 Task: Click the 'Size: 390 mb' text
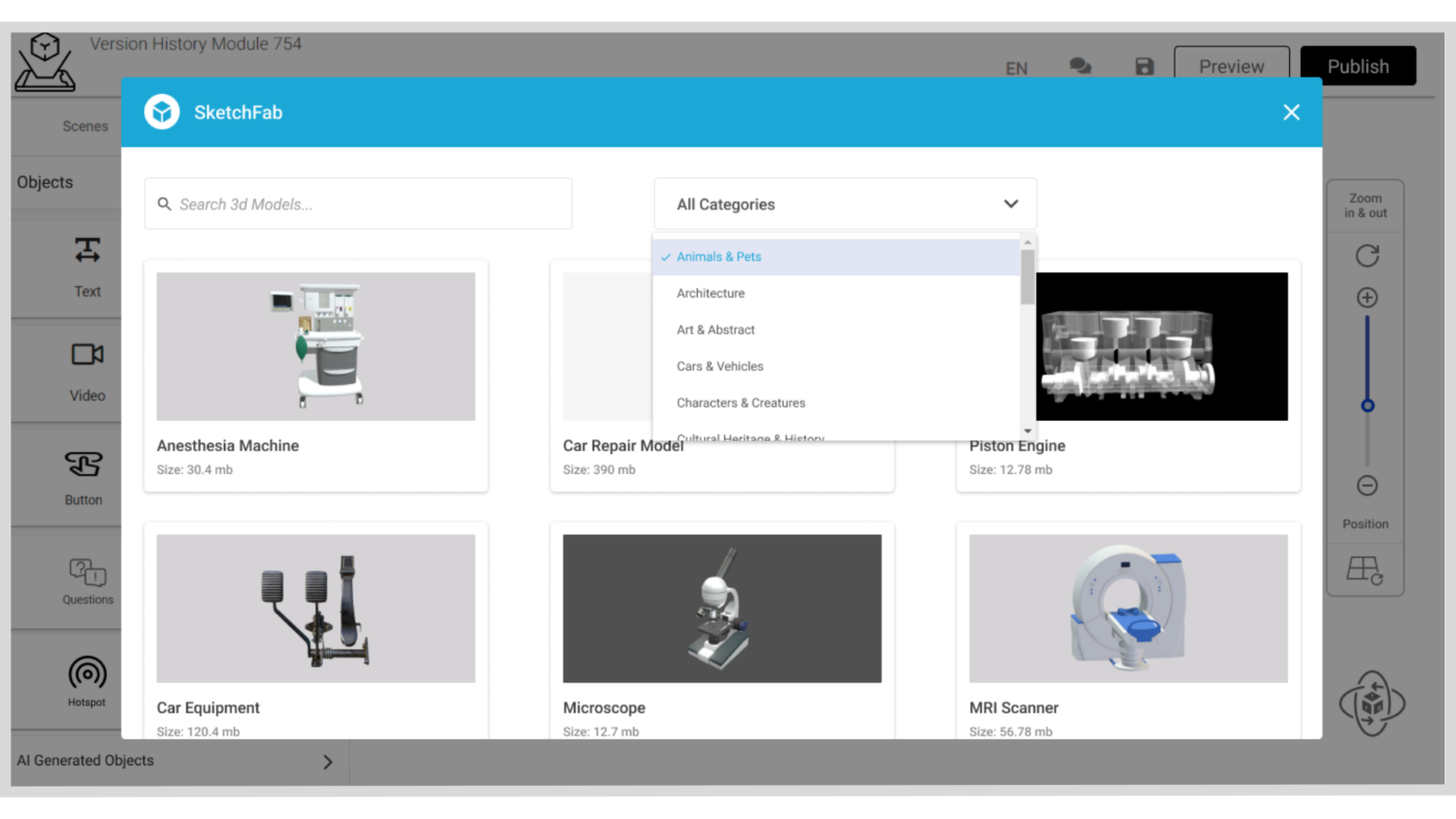click(x=599, y=470)
